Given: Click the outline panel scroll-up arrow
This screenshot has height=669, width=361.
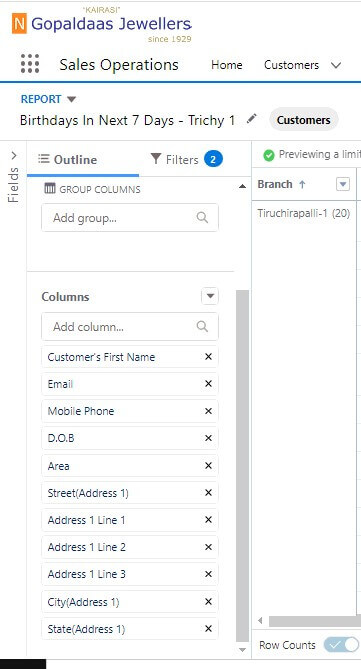Looking at the screenshot, I should [242, 186].
